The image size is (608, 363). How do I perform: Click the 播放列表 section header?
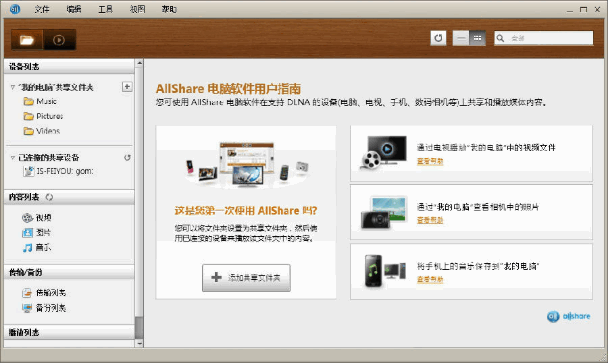point(69,332)
